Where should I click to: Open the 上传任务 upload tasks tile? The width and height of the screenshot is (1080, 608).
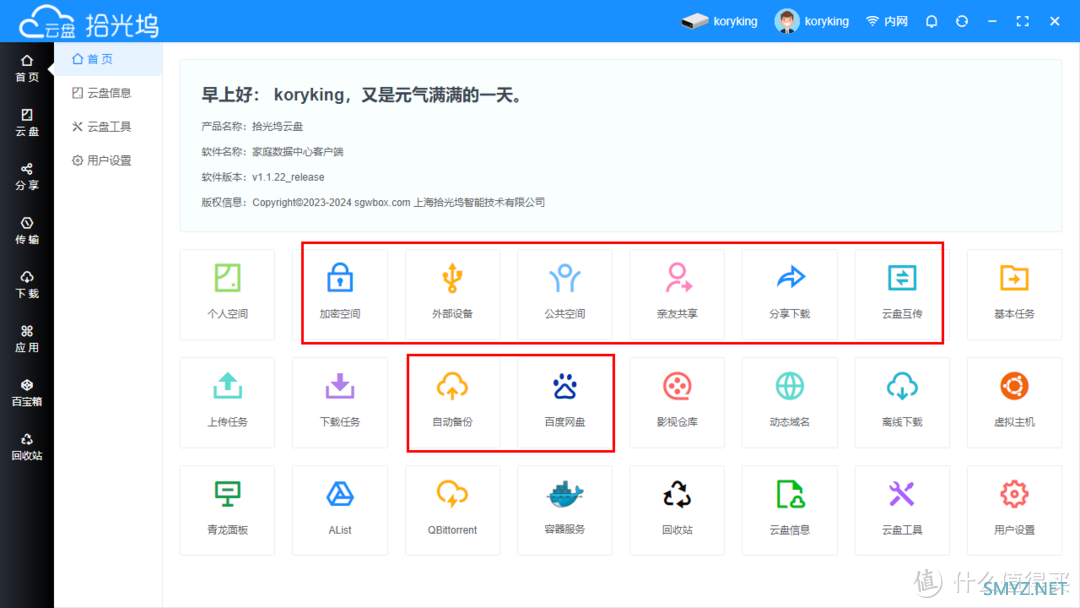coord(227,402)
